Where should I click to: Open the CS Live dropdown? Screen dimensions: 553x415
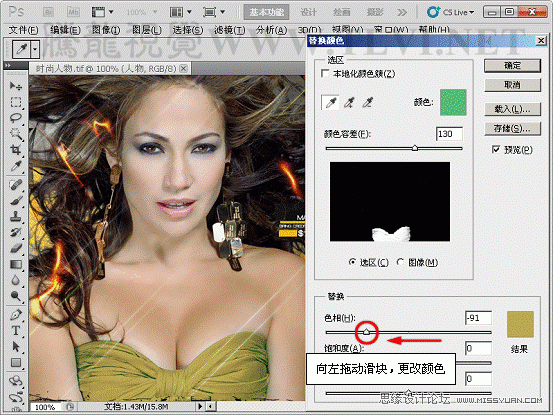450,12
